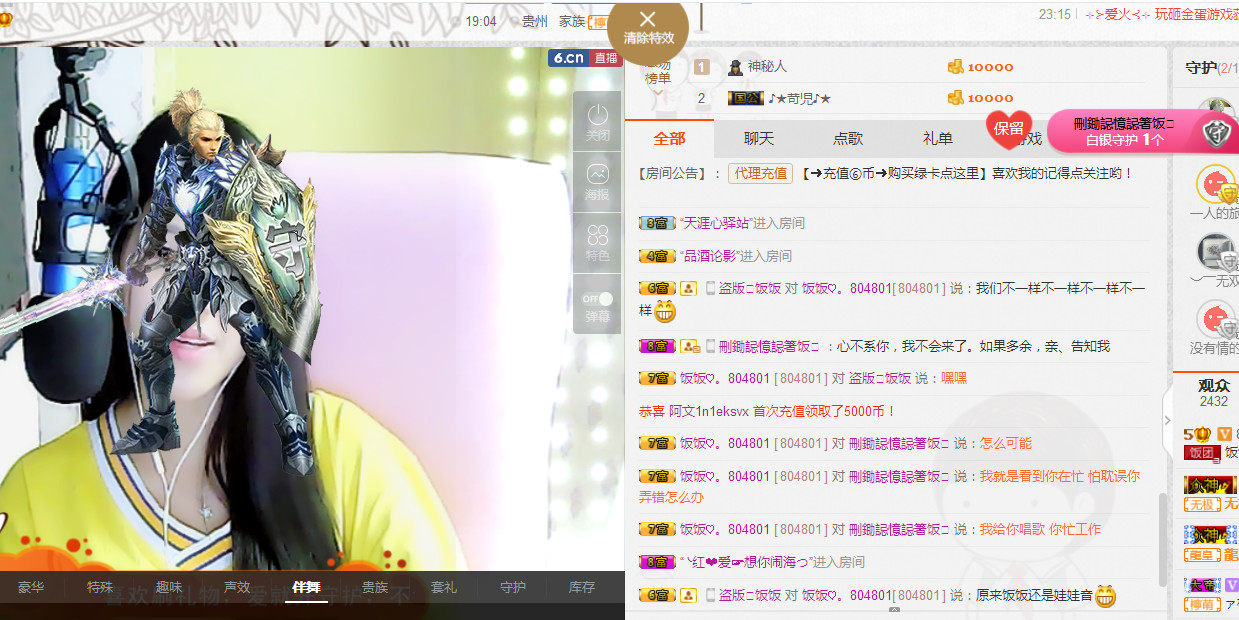The width and height of the screenshot is (1239, 620).
Task: Click the 关闭 power icon on the video
Action: pos(598,122)
